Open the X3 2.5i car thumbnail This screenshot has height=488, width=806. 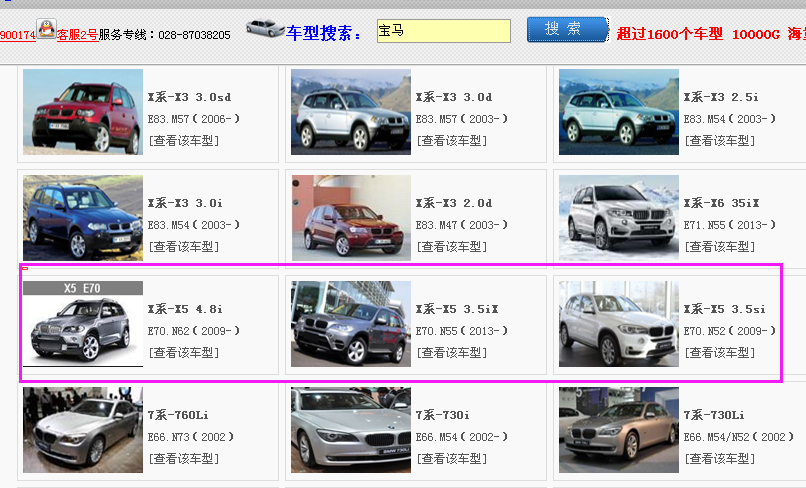(x=619, y=112)
